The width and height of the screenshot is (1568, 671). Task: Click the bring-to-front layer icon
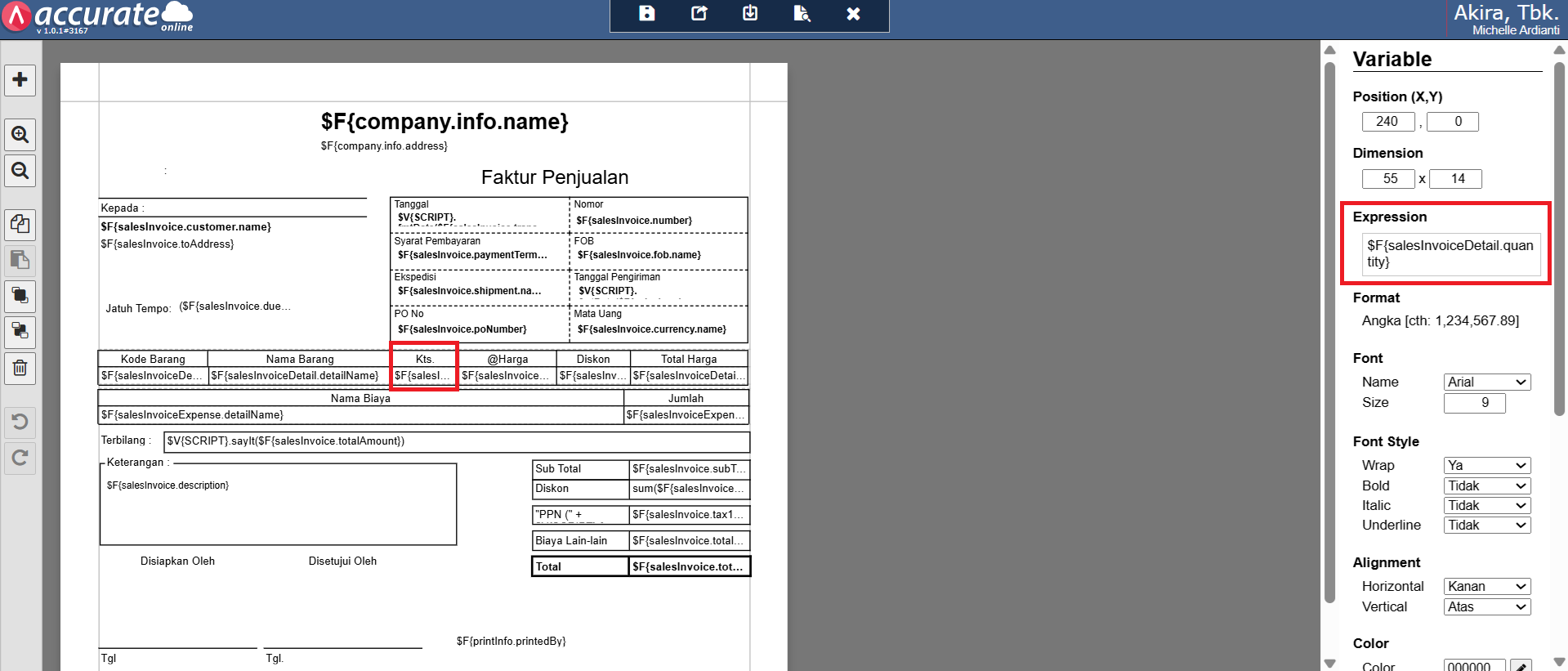tap(20, 296)
